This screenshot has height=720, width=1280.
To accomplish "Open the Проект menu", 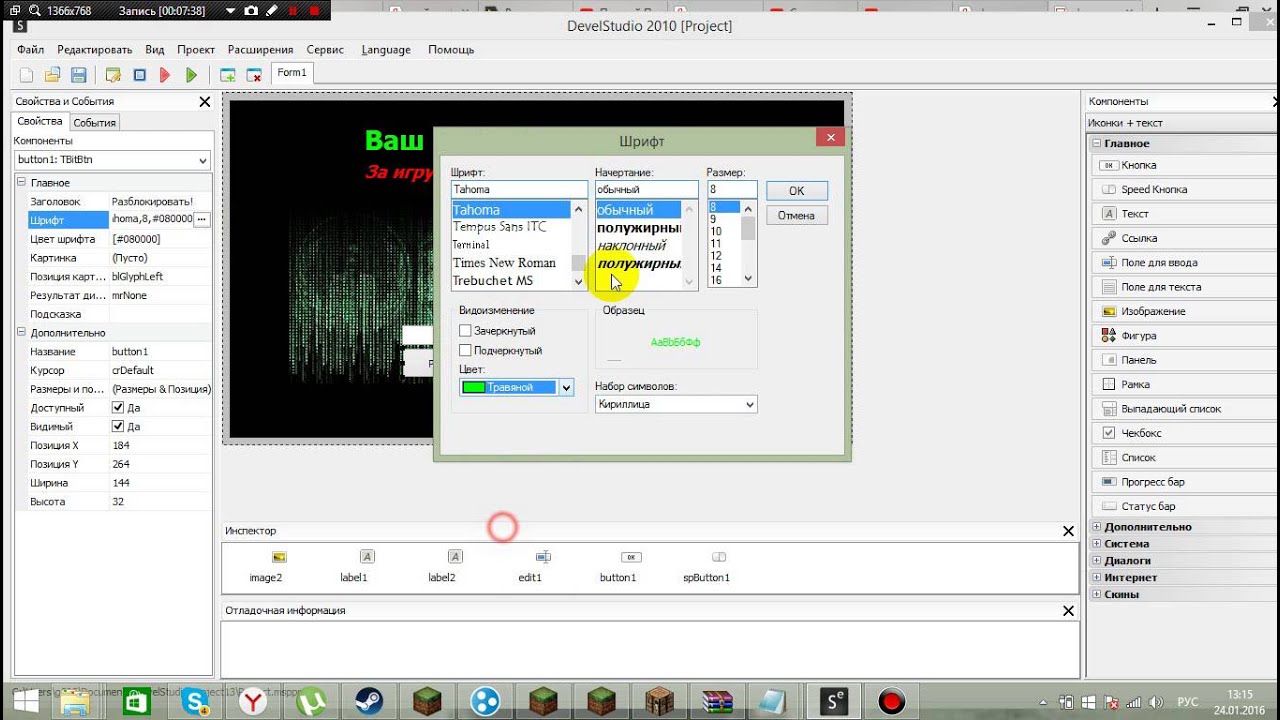I will 196,49.
